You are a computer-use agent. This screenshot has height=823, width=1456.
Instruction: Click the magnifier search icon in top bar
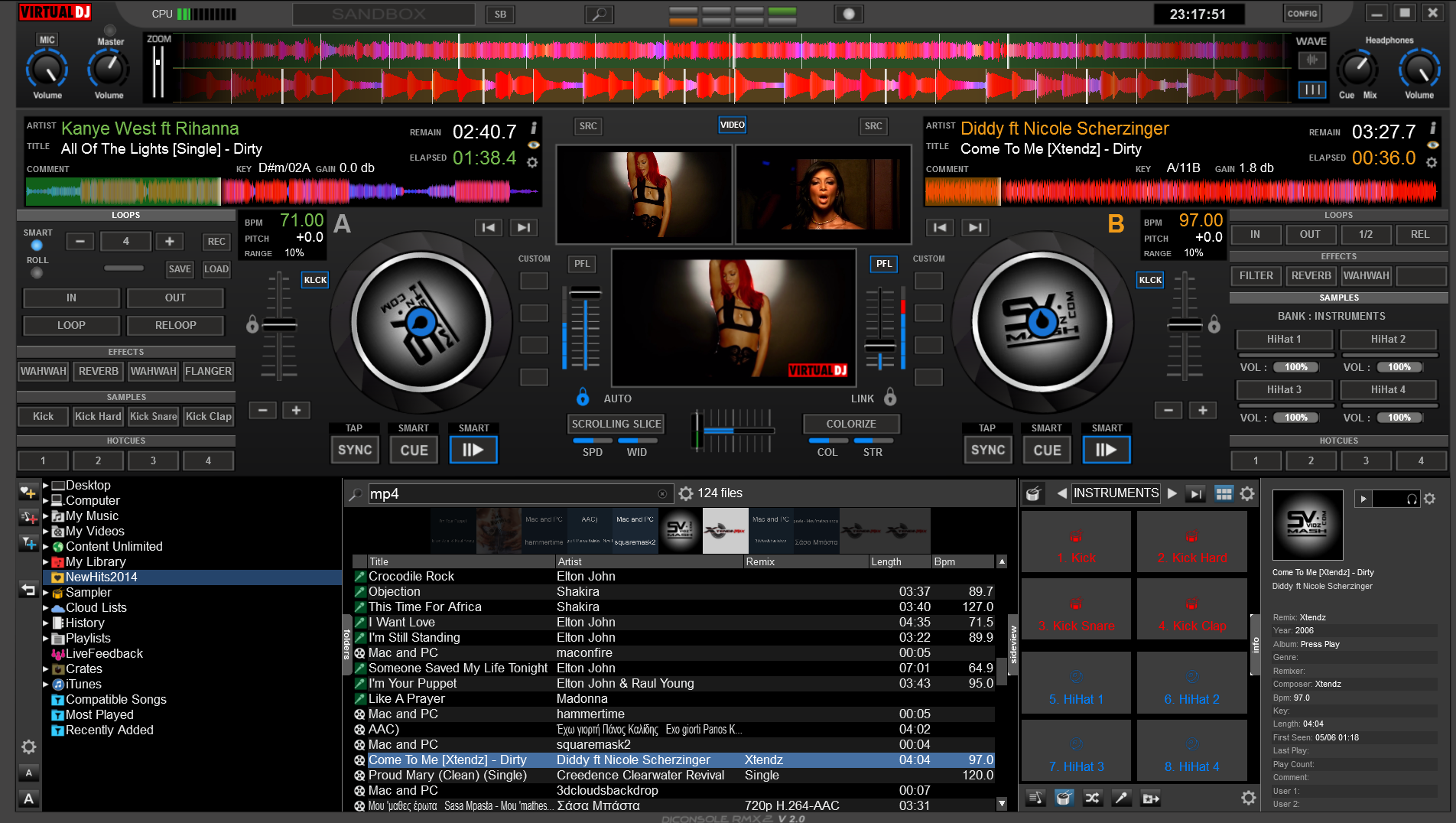tap(599, 14)
